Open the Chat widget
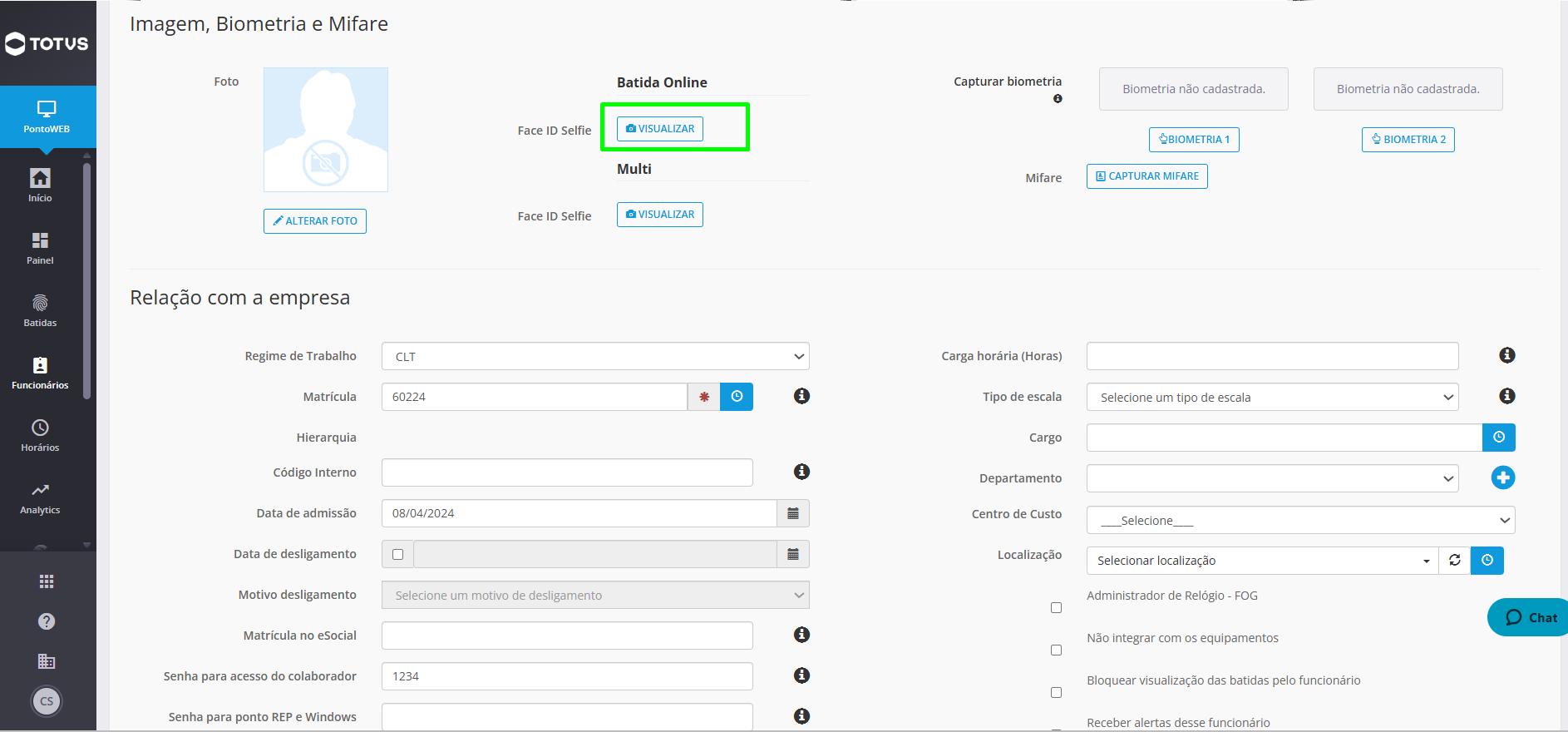This screenshot has width=1568, height=732. click(x=1529, y=617)
